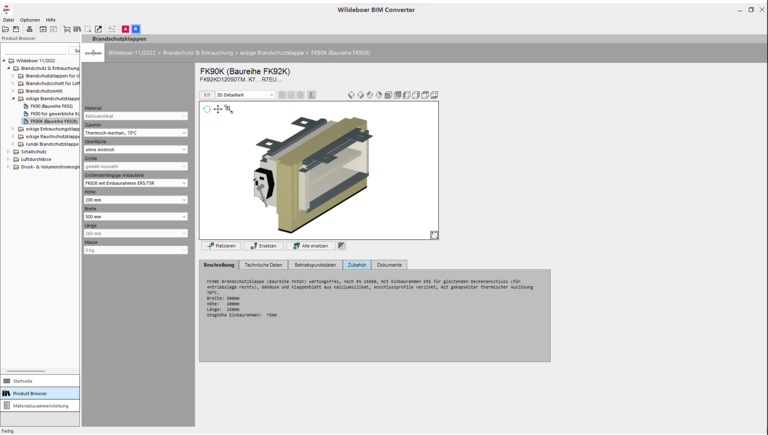Click the second cube face-view icon
Screen dimensions: 768x435
[x=397, y=95]
